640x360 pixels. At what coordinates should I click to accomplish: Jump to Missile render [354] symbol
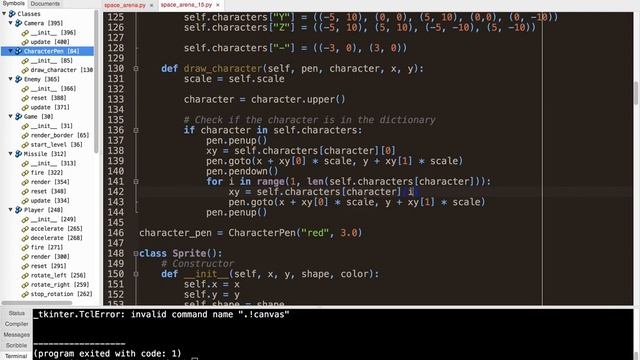pos(50,182)
